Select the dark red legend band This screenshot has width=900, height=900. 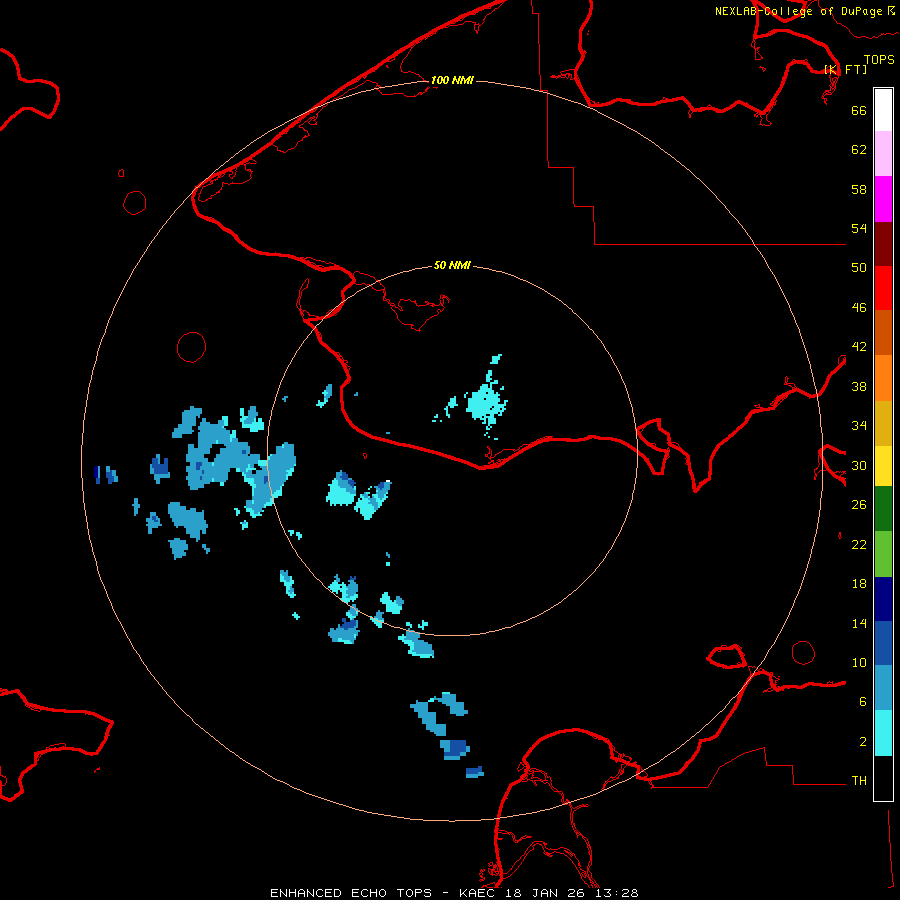[883, 244]
